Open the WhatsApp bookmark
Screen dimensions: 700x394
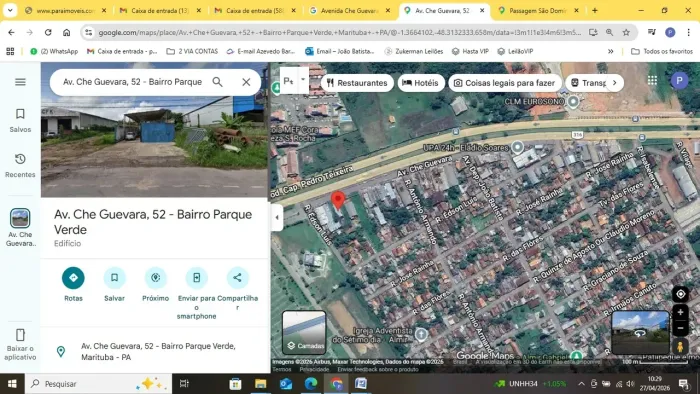coord(54,51)
